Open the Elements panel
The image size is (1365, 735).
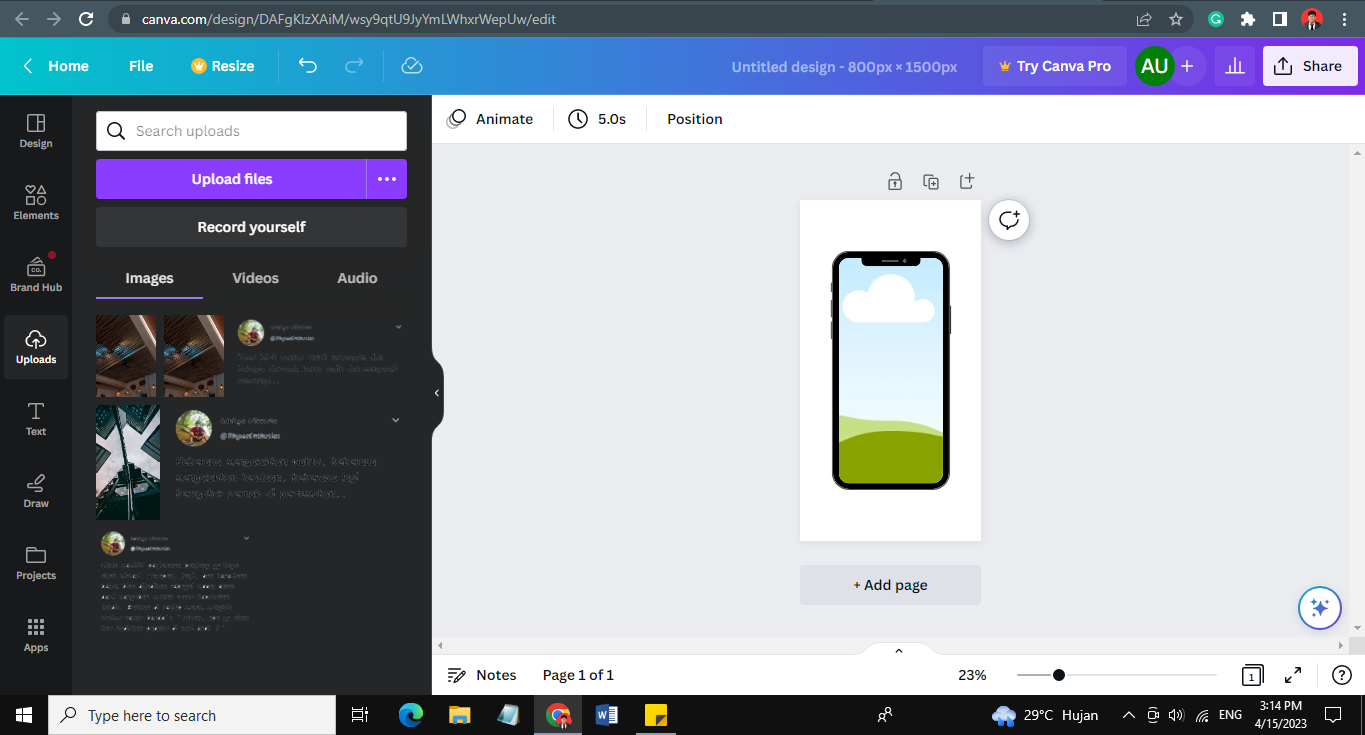click(35, 200)
